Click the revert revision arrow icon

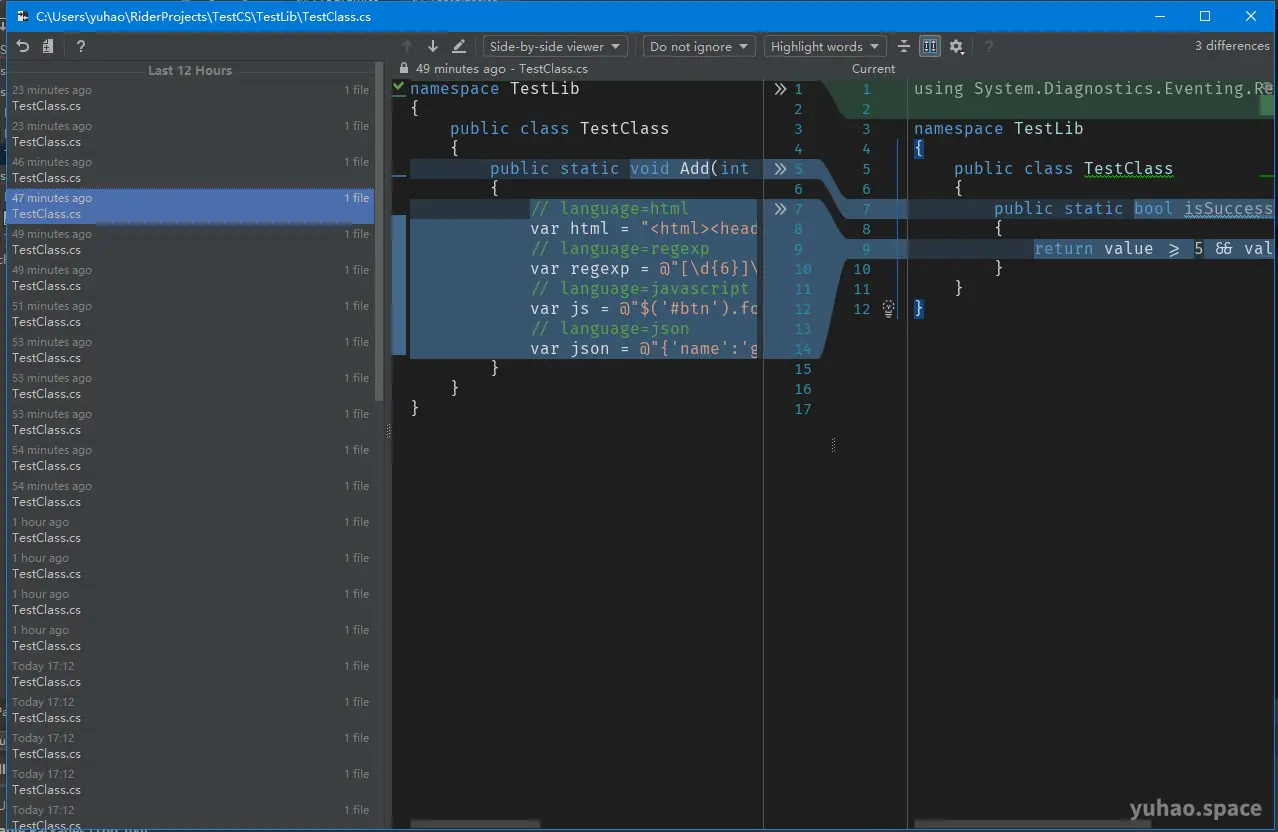21,45
